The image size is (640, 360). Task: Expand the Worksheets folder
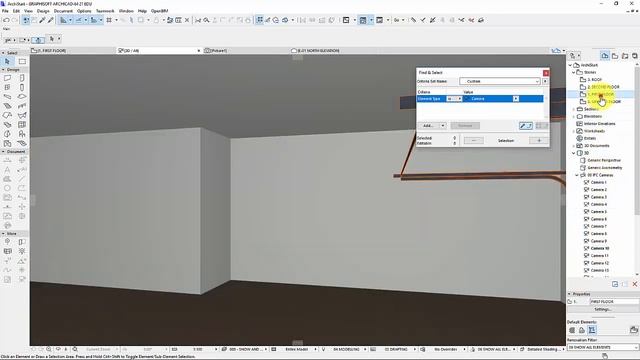click(x=574, y=131)
